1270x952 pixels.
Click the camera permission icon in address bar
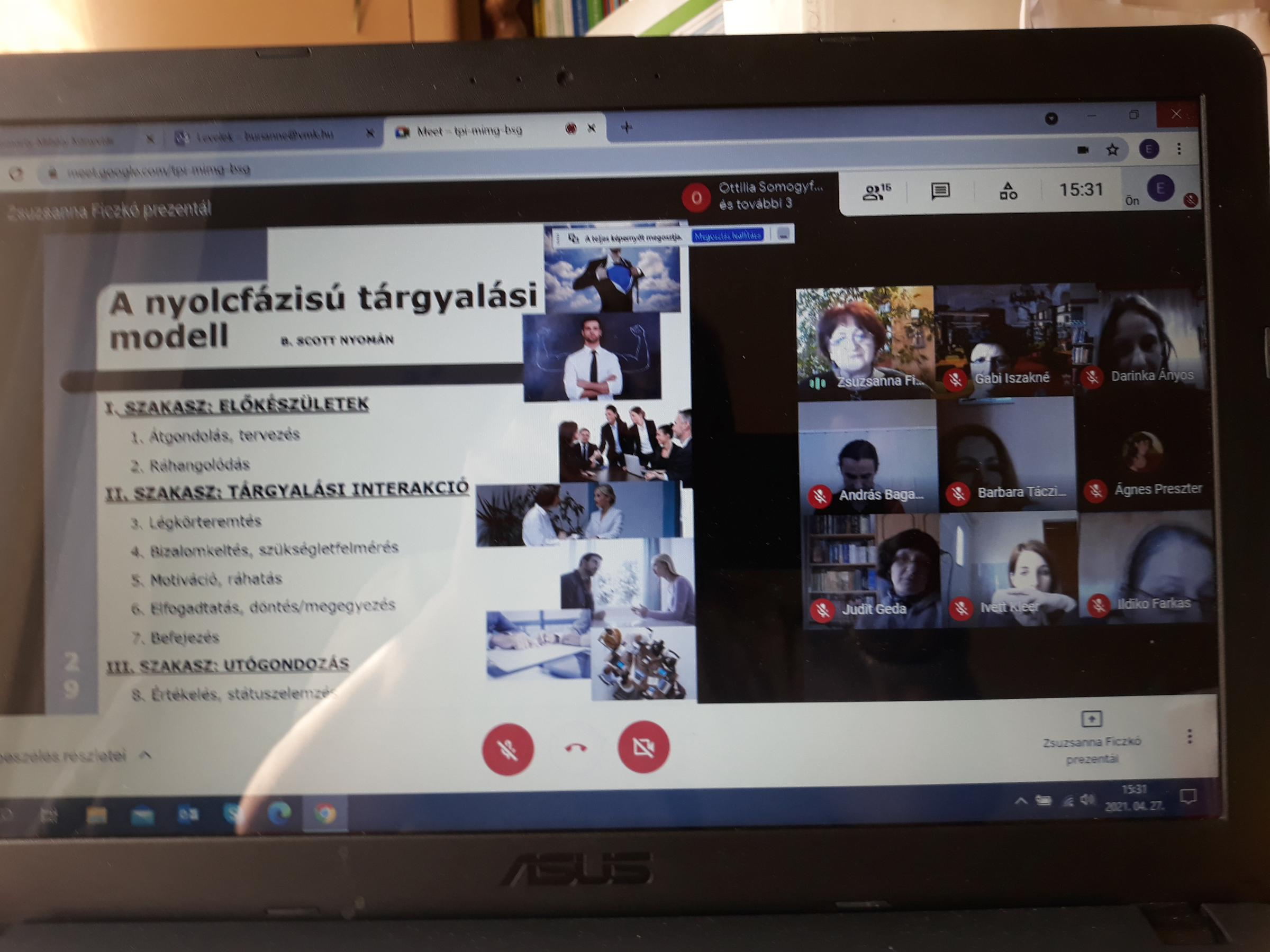1082,150
